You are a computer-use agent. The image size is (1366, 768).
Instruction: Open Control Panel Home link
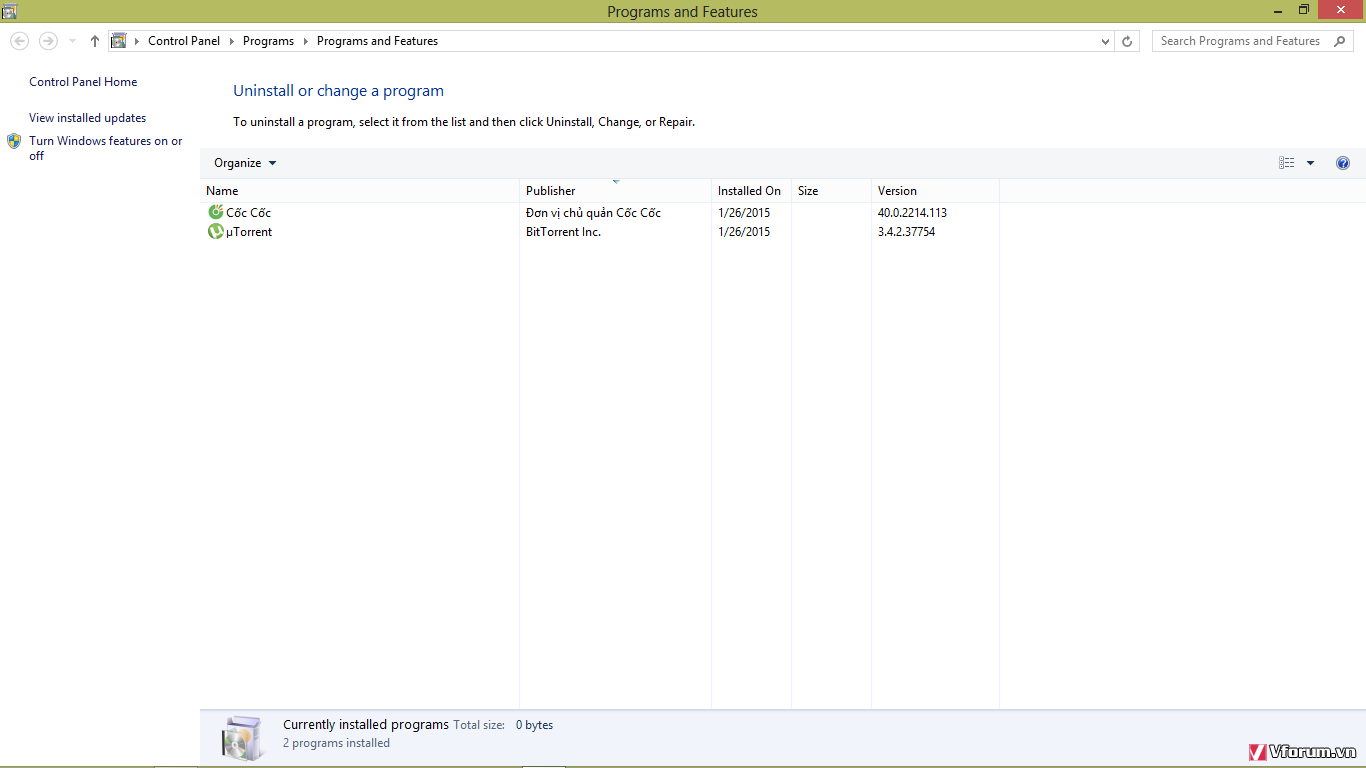tap(83, 82)
